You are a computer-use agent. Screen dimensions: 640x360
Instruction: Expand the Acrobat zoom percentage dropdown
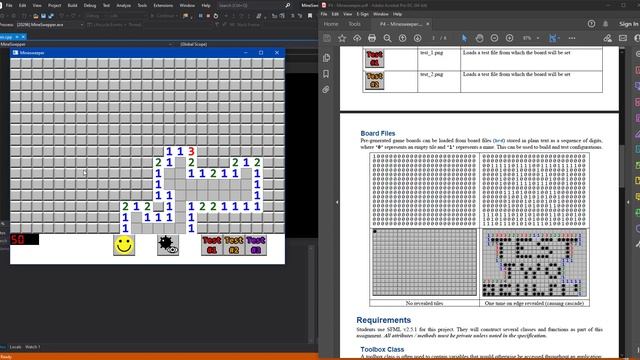[538, 38]
